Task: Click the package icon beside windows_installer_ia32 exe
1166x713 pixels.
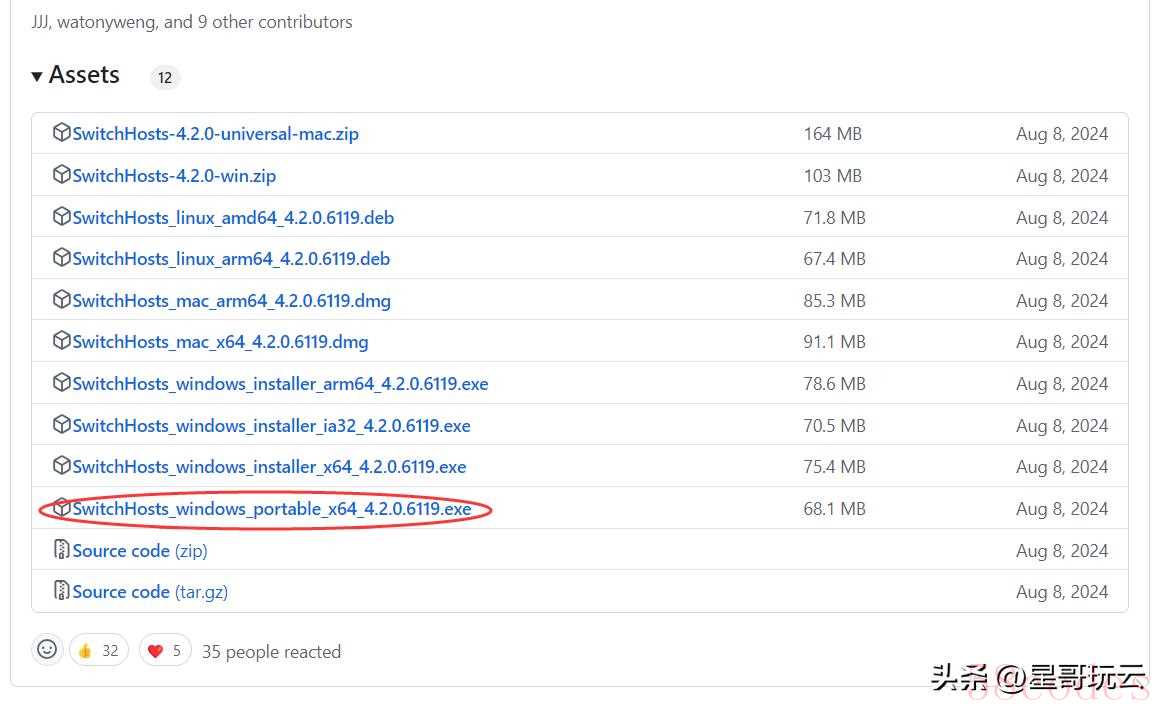Action: [62, 424]
